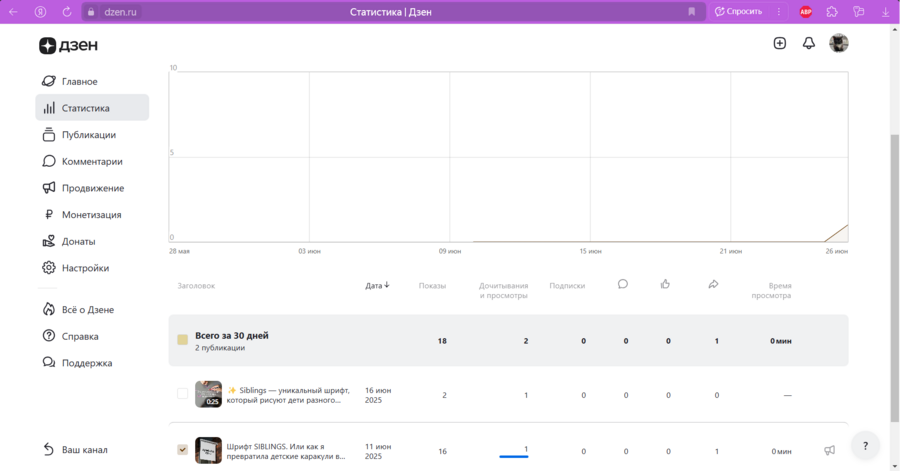This screenshot has height=471, width=900.
Task: Open the round help question mark button
Action: click(865, 446)
